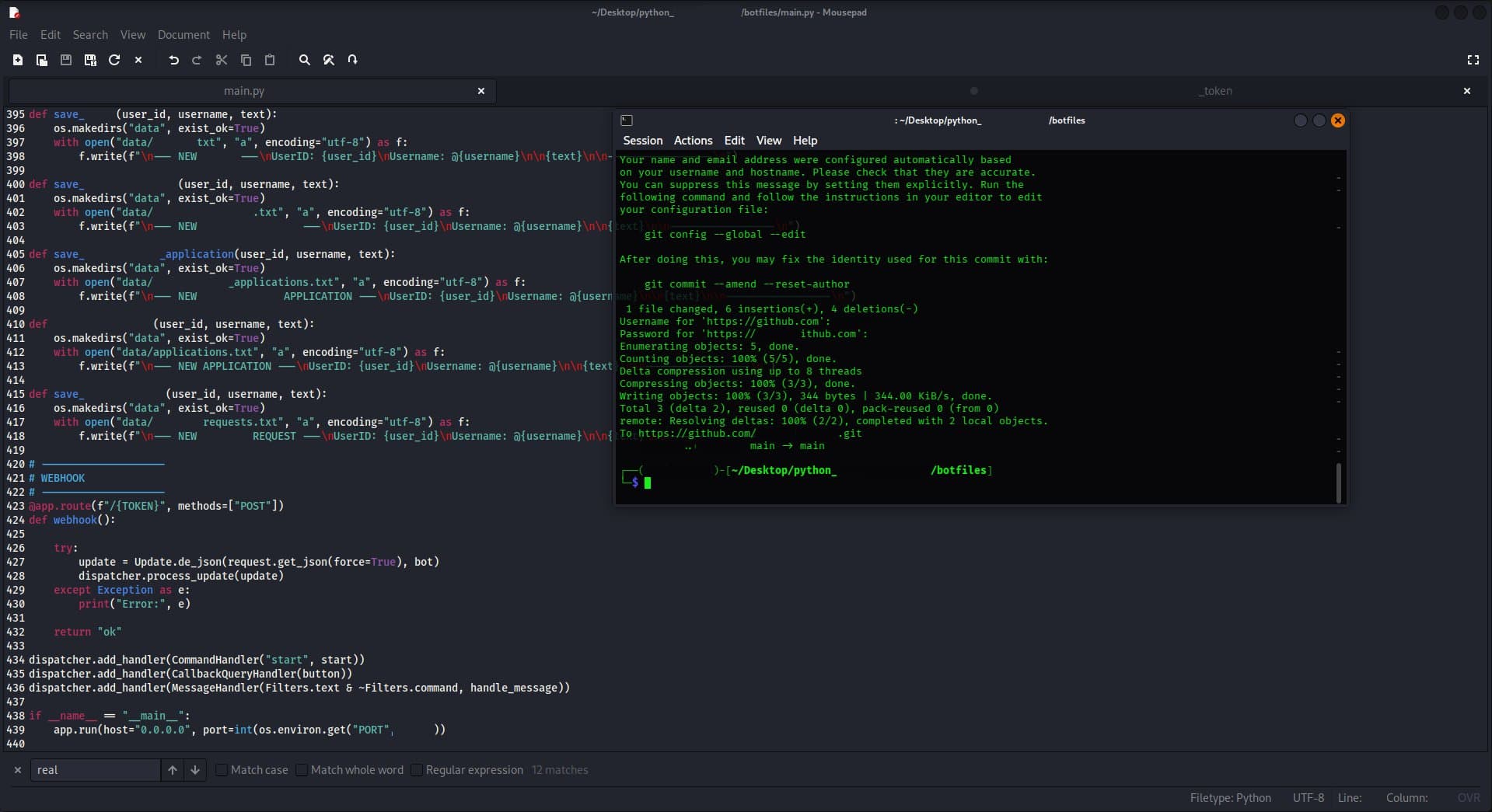Close the document using toolbar X icon
The width and height of the screenshot is (1492, 812).
pyautogui.click(x=138, y=60)
